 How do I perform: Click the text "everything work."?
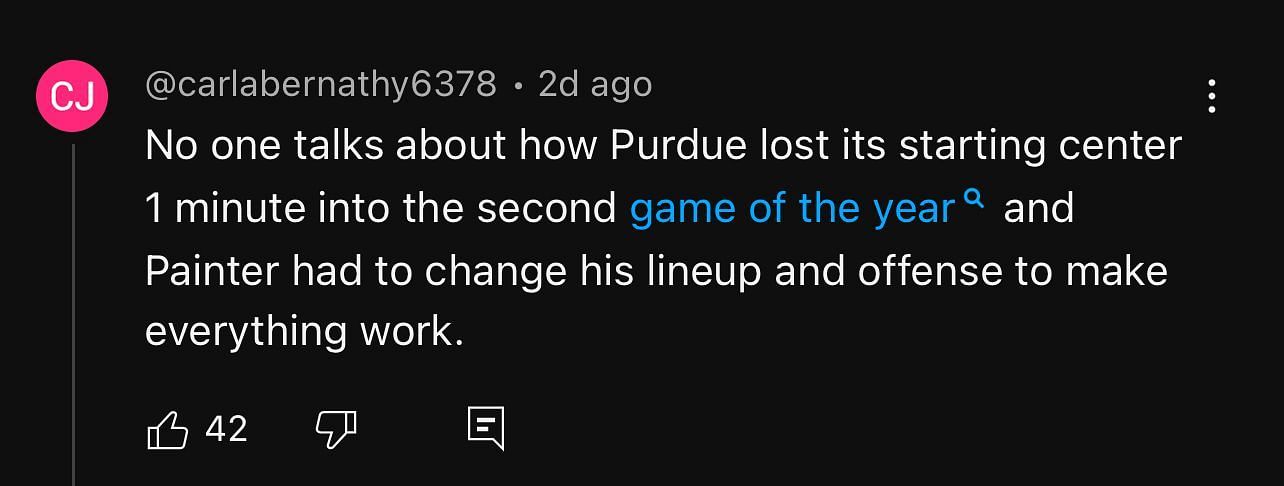click(305, 332)
